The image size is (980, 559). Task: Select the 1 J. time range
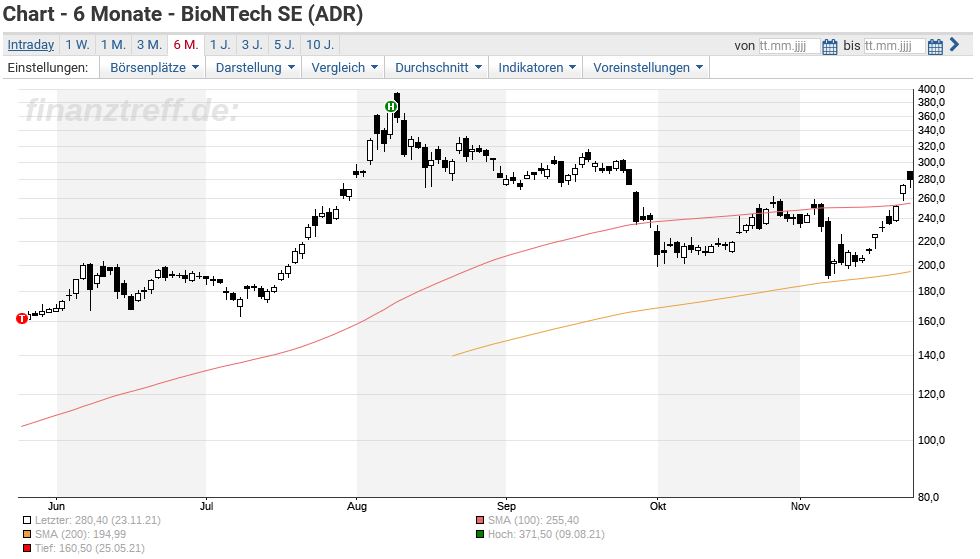[x=220, y=45]
